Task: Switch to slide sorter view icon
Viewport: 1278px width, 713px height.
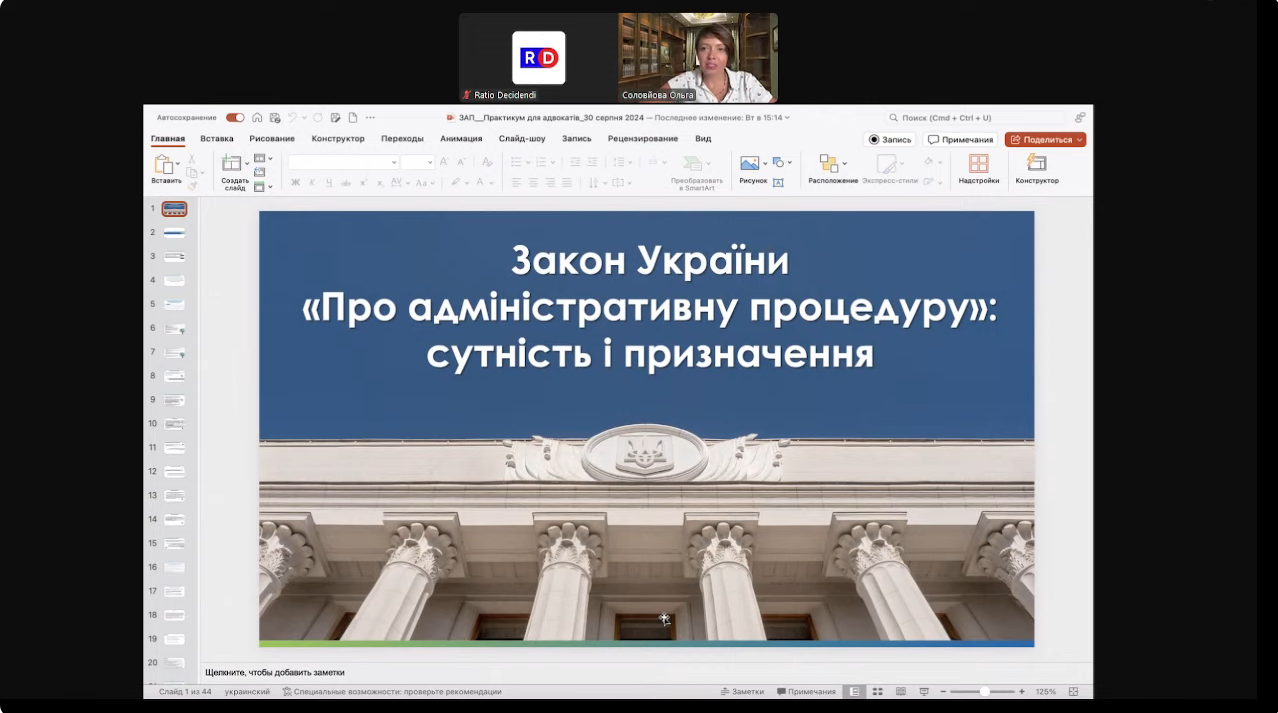Action: point(877,691)
